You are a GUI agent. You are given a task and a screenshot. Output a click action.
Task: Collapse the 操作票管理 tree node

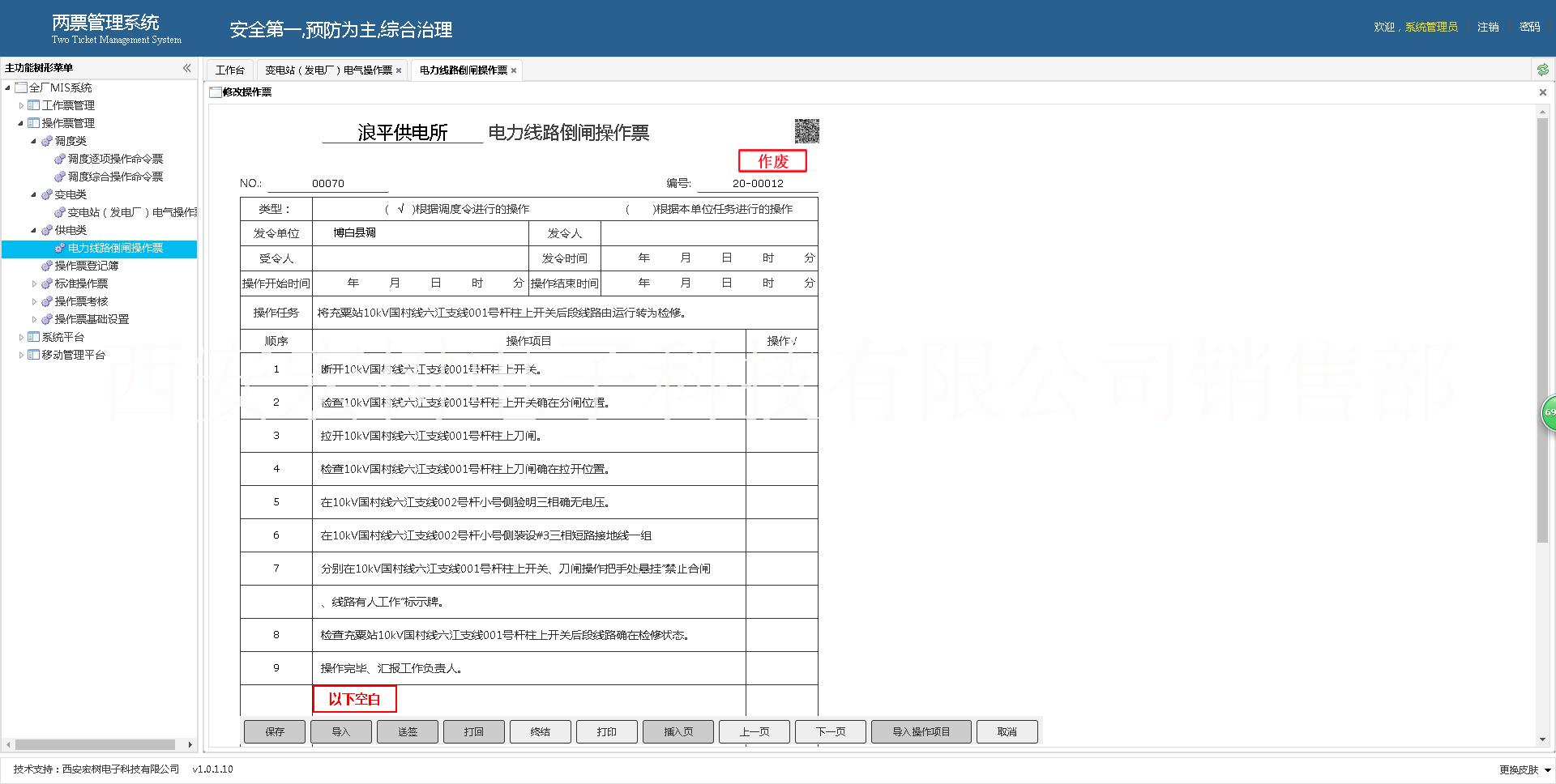(x=21, y=123)
